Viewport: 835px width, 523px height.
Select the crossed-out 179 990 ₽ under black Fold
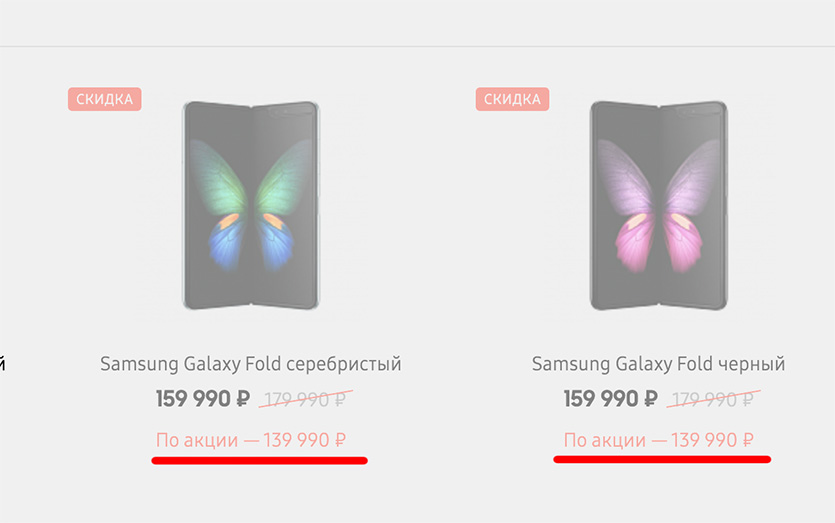[x=711, y=400]
